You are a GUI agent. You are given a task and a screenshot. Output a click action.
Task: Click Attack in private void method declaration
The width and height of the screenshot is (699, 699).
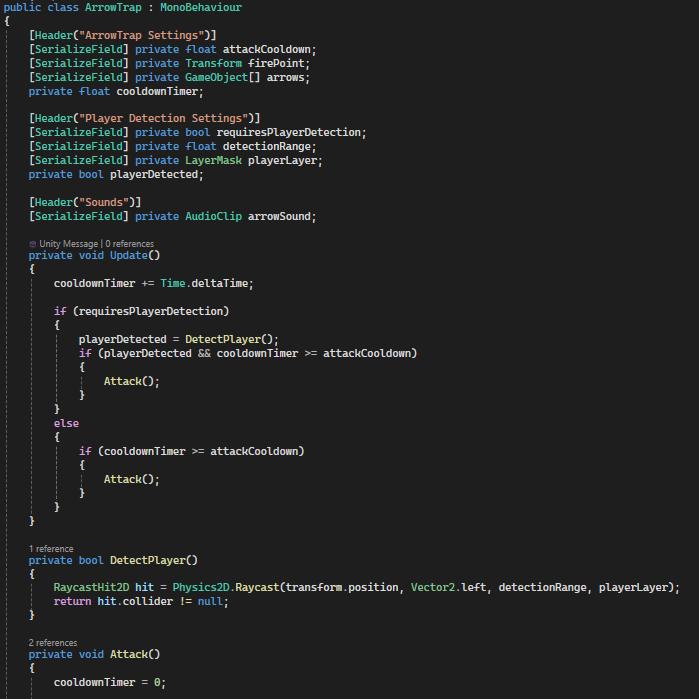129,654
